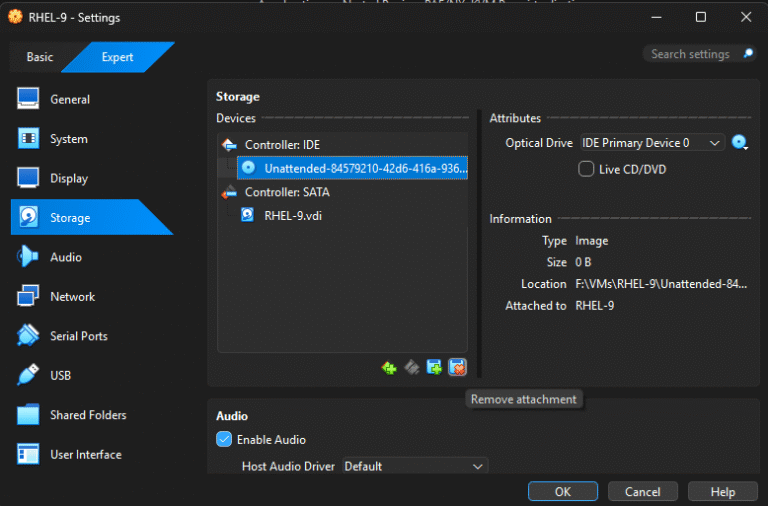This screenshot has height=506, width=768.
Task: Open the Optical Drive dropdown
Action: (x=652, y=143)
